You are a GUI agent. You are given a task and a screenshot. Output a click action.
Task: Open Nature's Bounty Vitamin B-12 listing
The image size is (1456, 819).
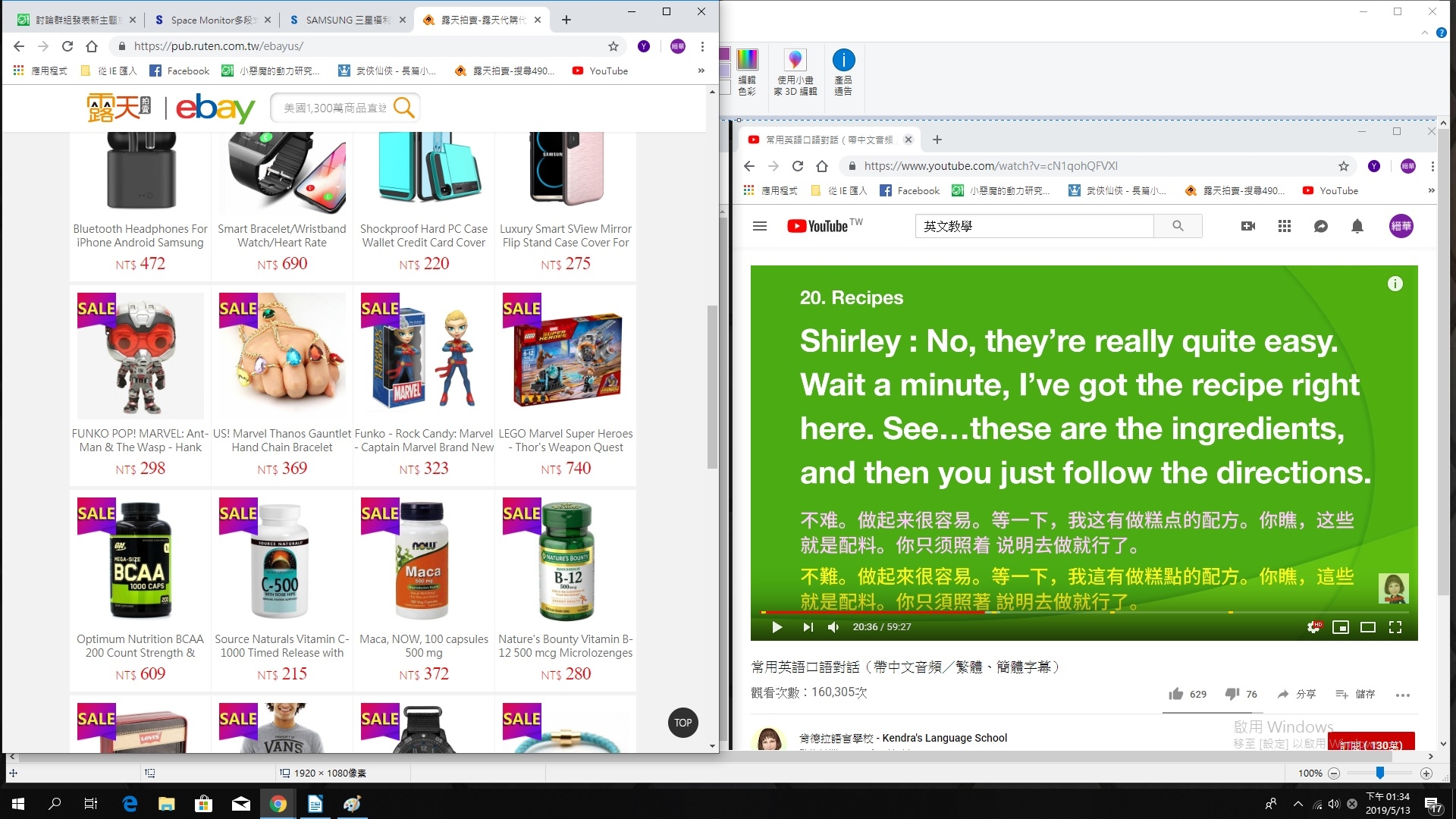pos(566,591)
